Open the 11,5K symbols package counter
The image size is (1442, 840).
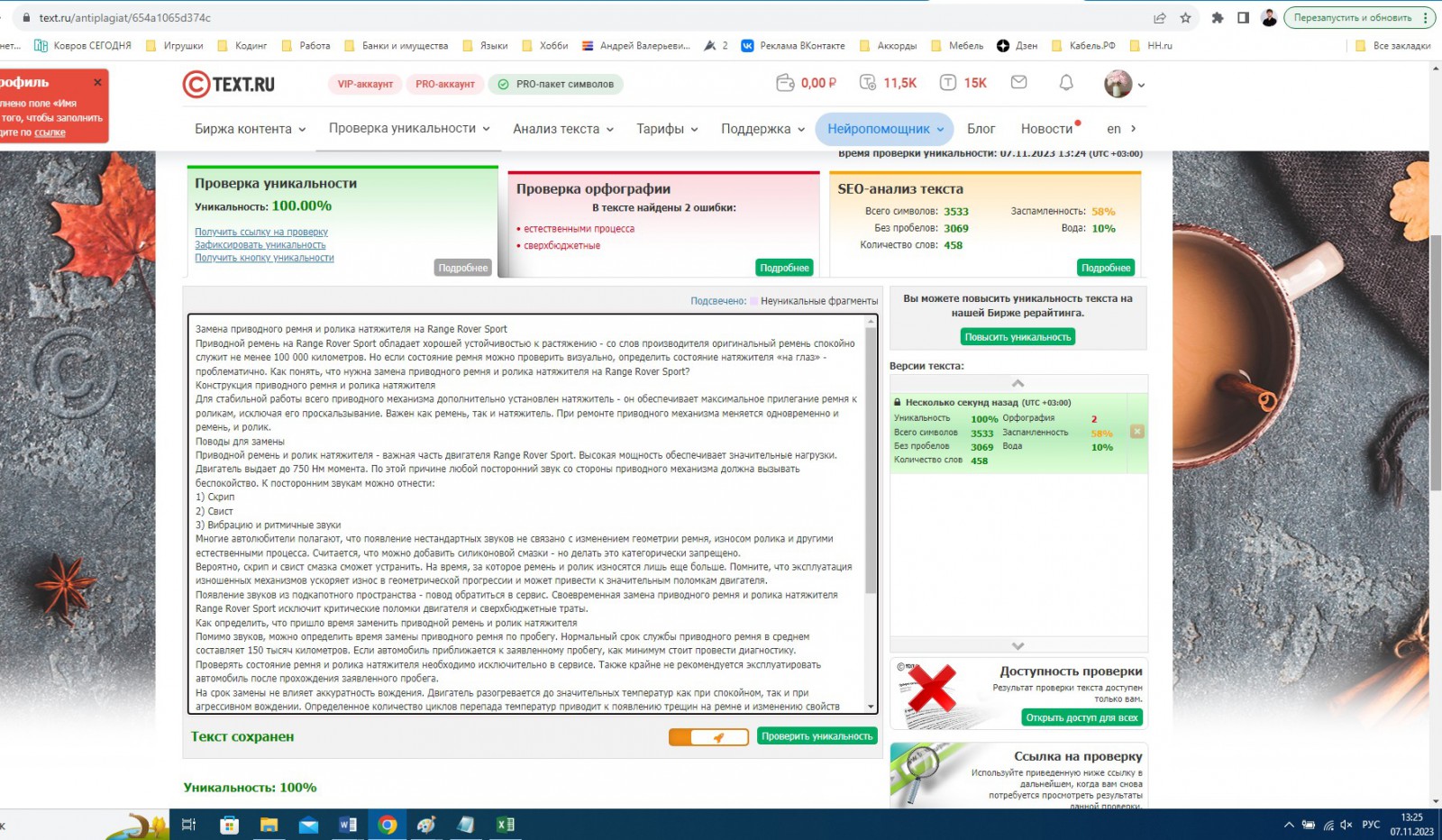888,83
